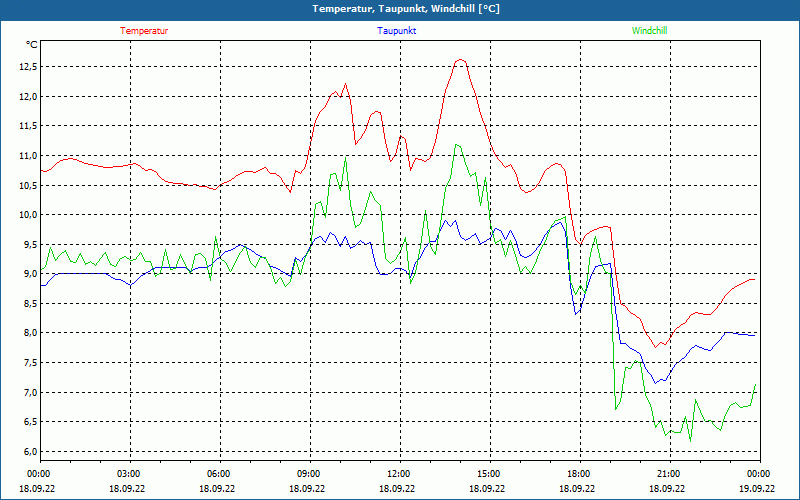This screenshot has height=500, width=800.
Task: Click the 9,5 y-axis value
Action: (x=31, y=244)
